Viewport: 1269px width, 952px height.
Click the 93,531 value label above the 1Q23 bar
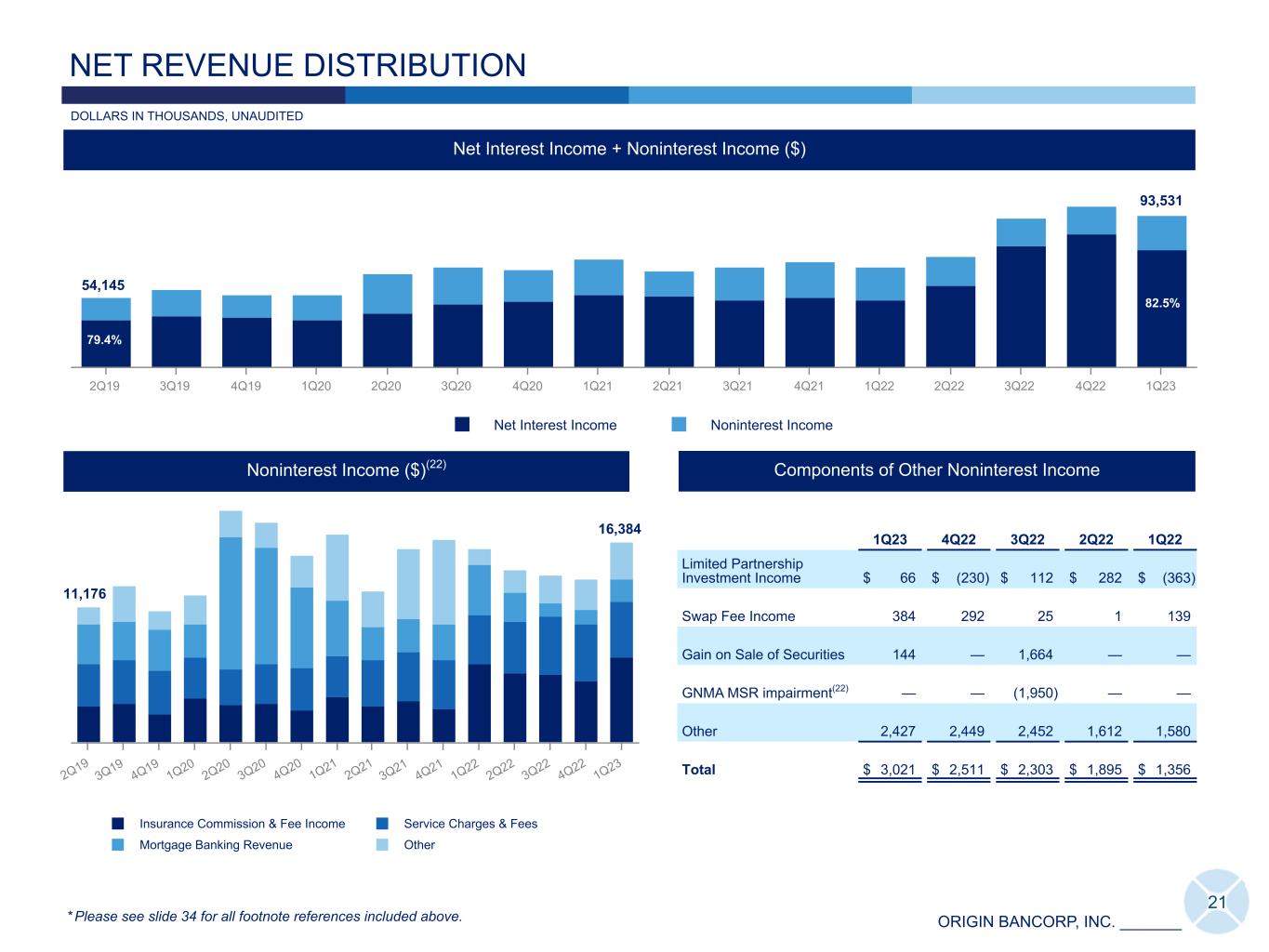pos(1161,200)
